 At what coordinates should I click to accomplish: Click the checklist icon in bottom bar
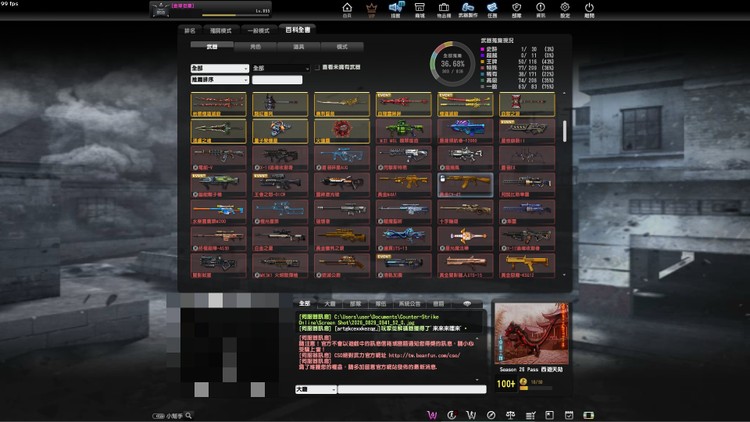click(530, 415)
